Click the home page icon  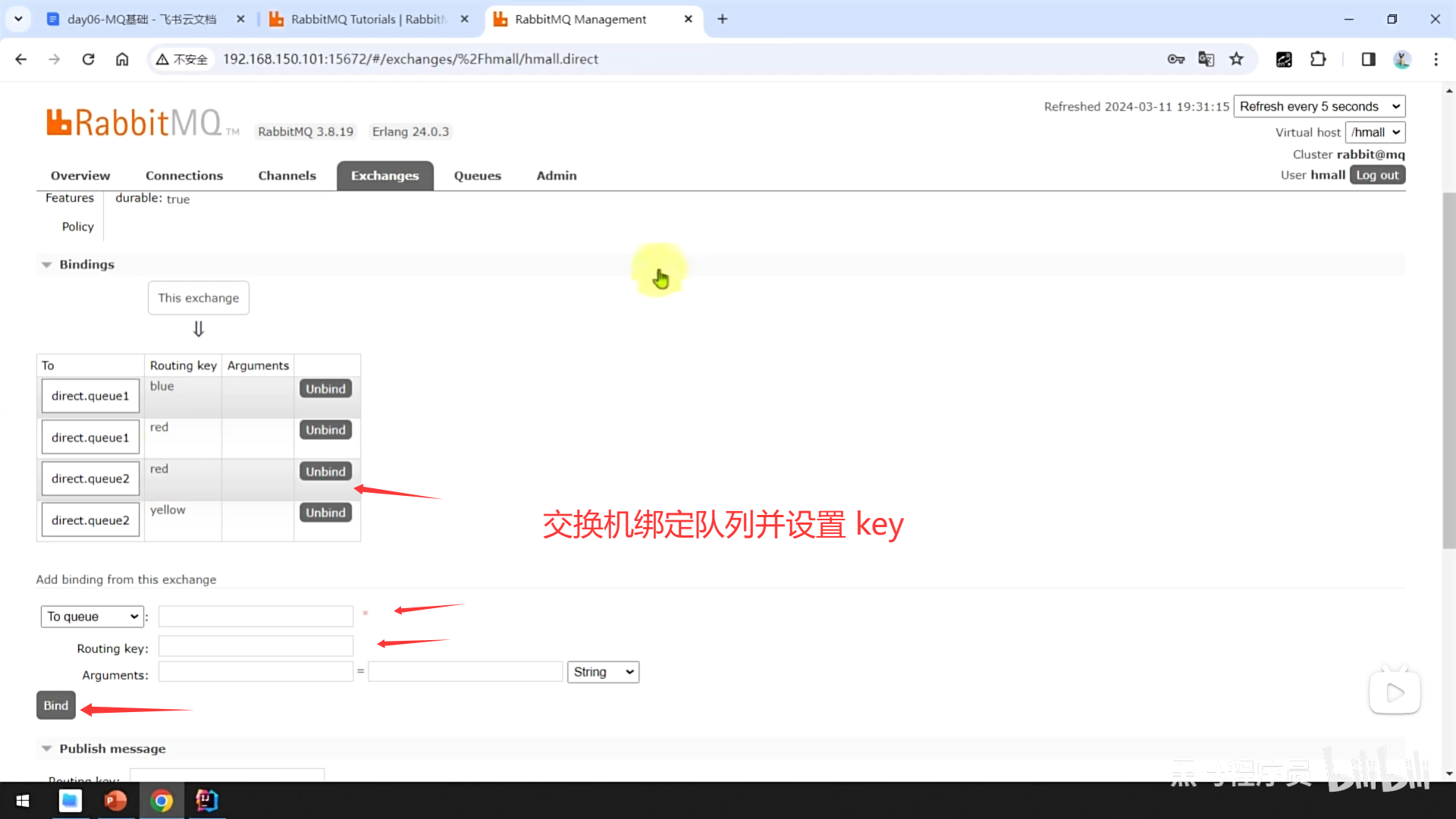[122, 59]
